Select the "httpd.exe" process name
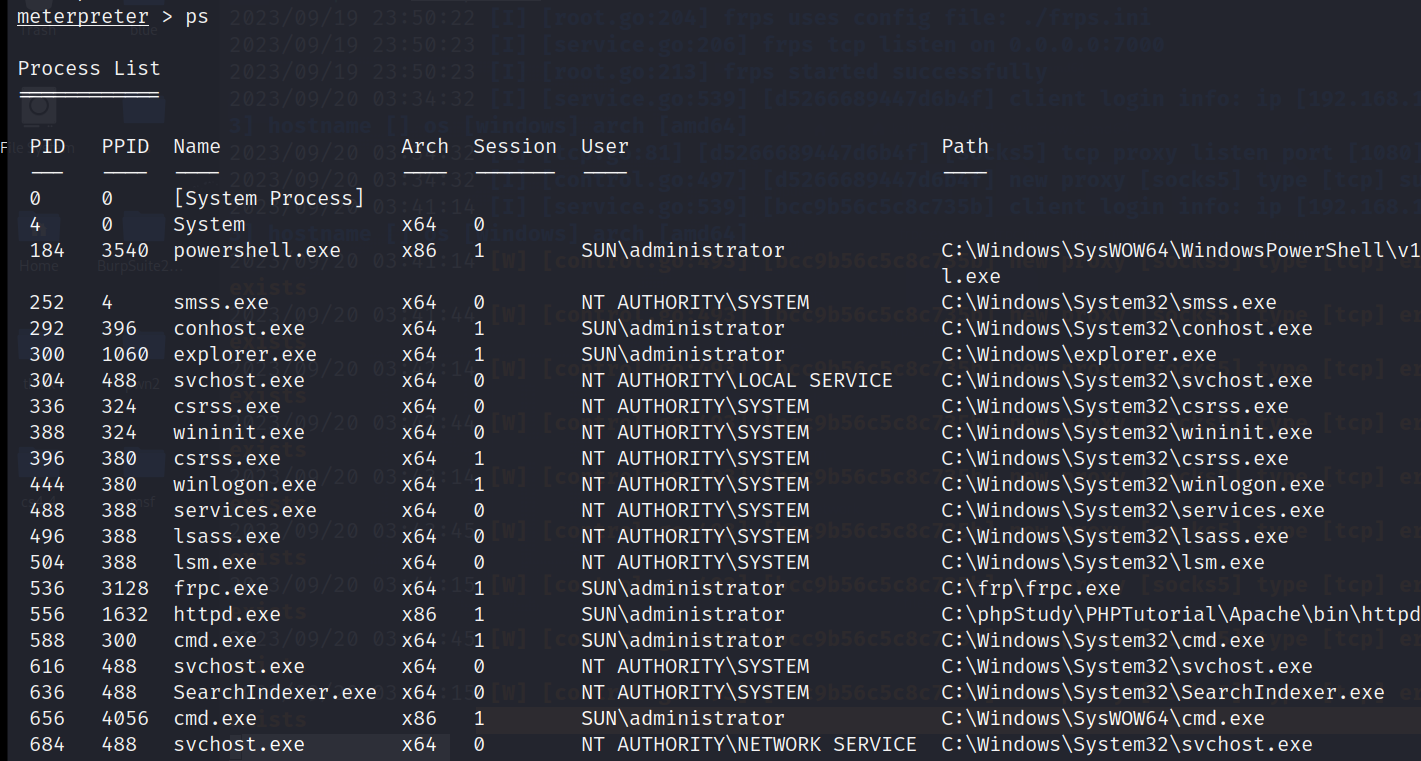The image size is (1421, 761). point(227,614)
